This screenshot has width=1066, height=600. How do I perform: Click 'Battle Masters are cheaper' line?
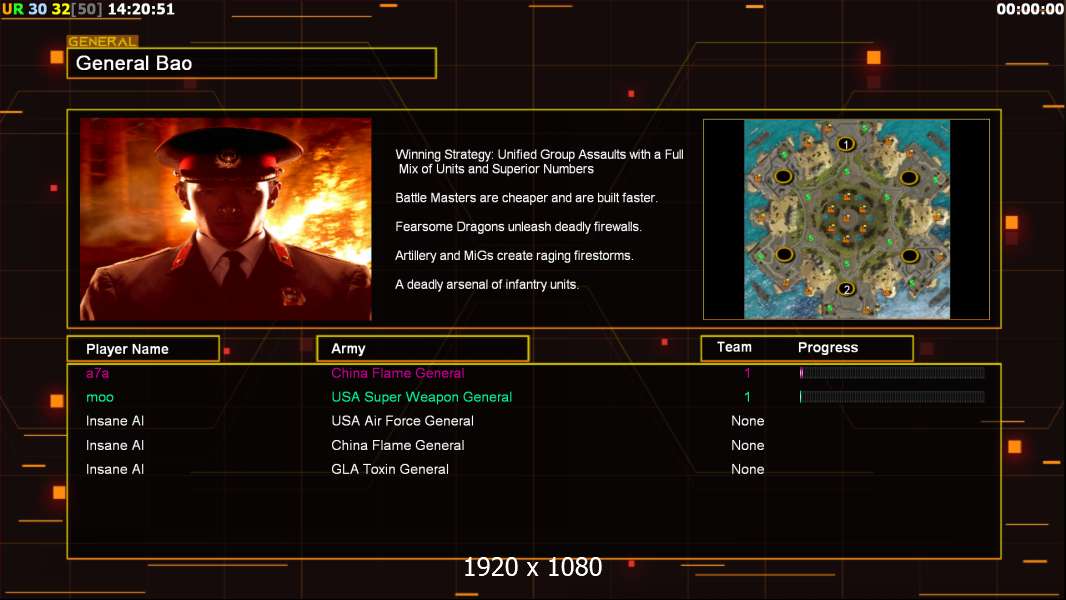pos(527,198)
